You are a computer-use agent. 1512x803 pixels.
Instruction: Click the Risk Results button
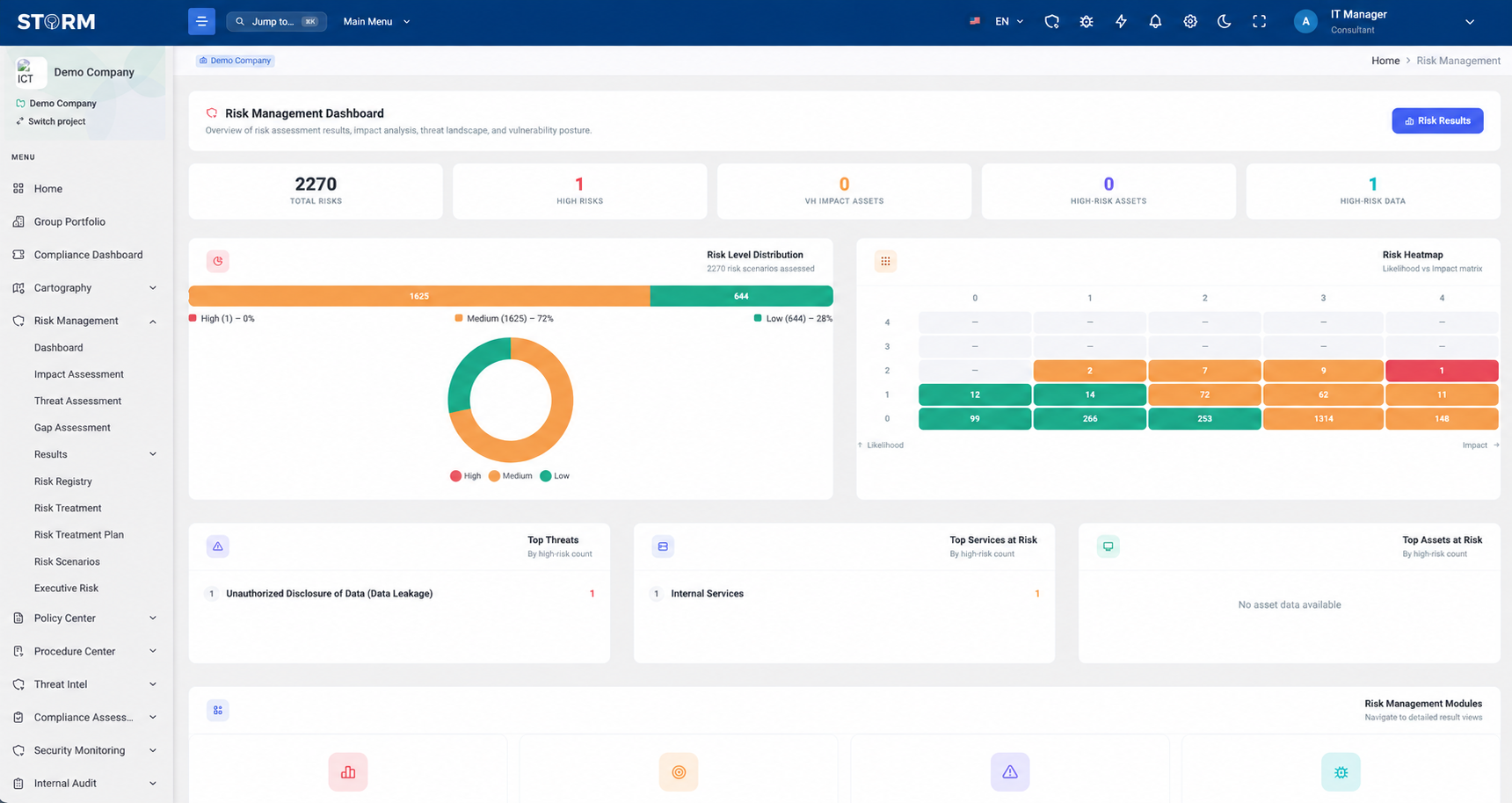[x=1437, y=120]
